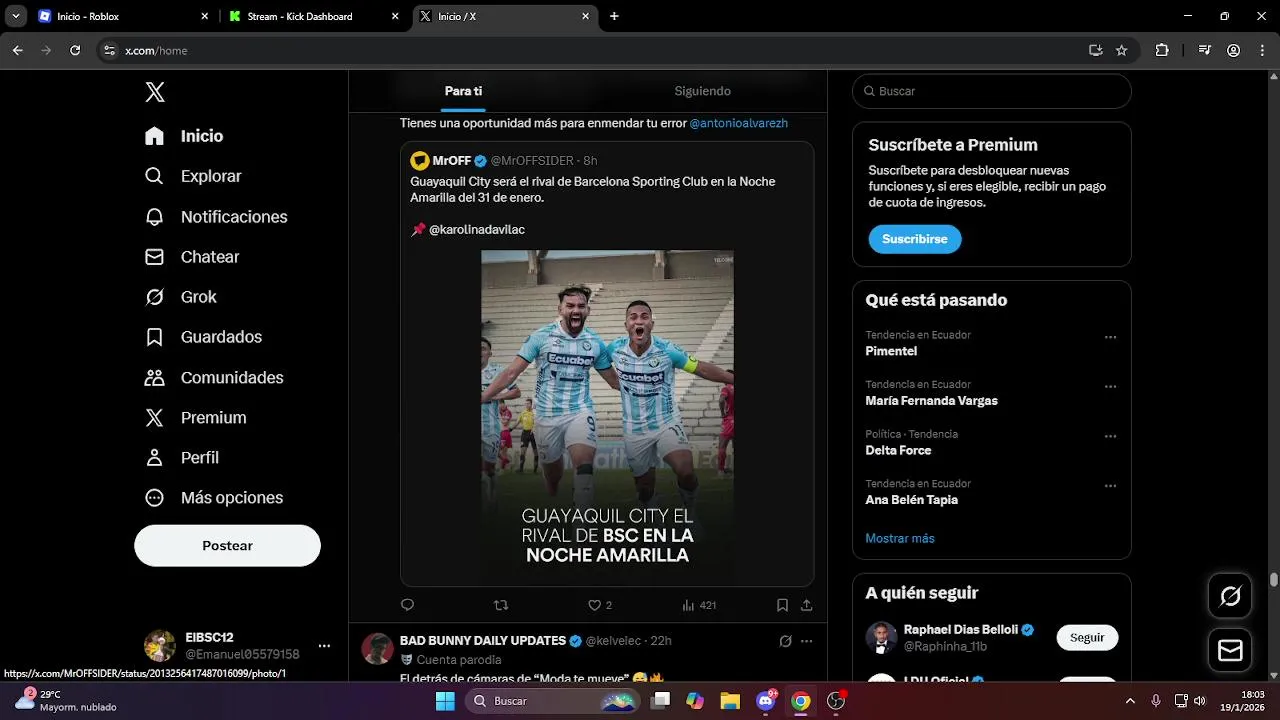
Task: Open File Explorer from taskbar
Action: pos(730,701)
